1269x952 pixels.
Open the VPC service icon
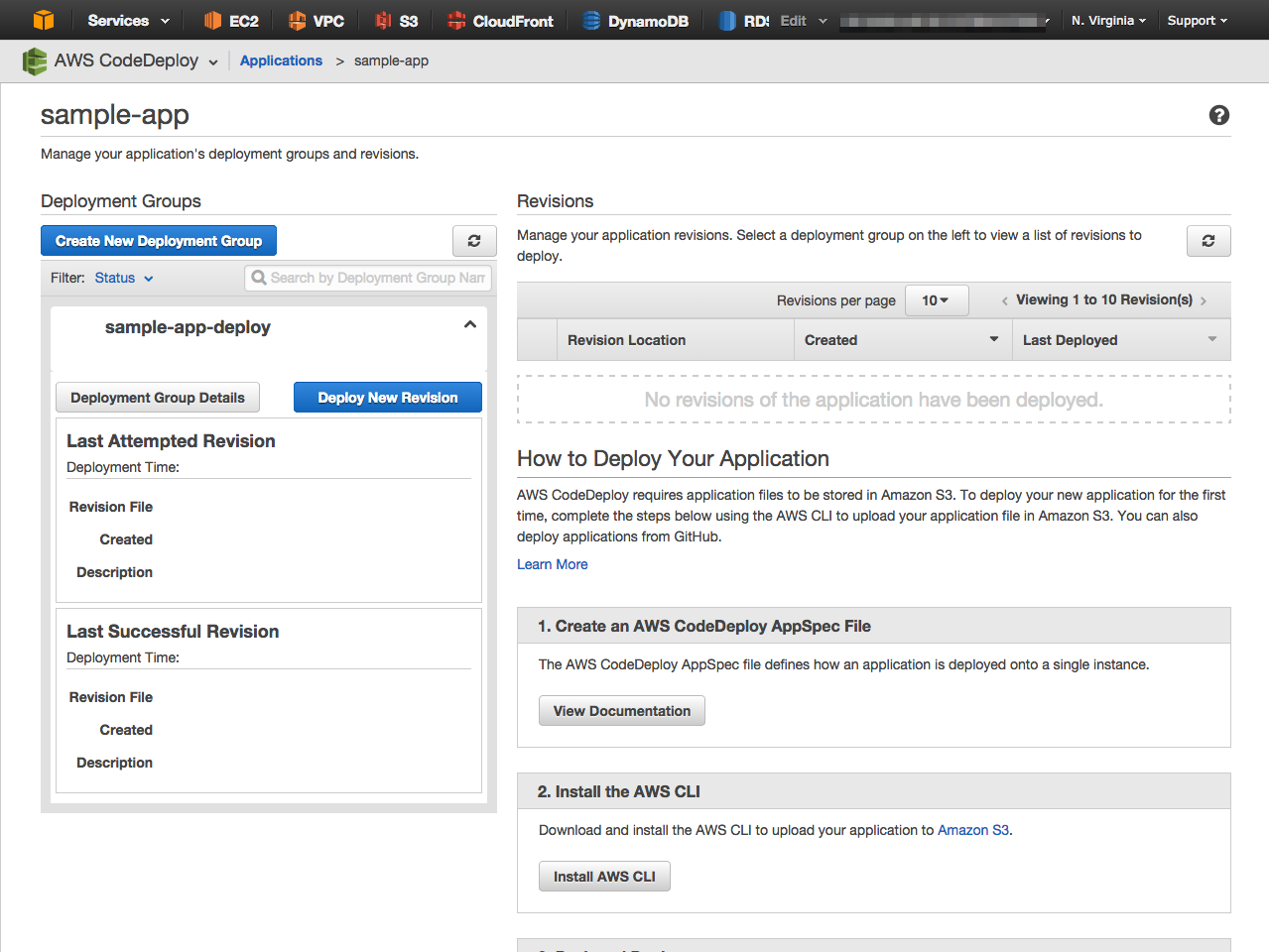316,20
